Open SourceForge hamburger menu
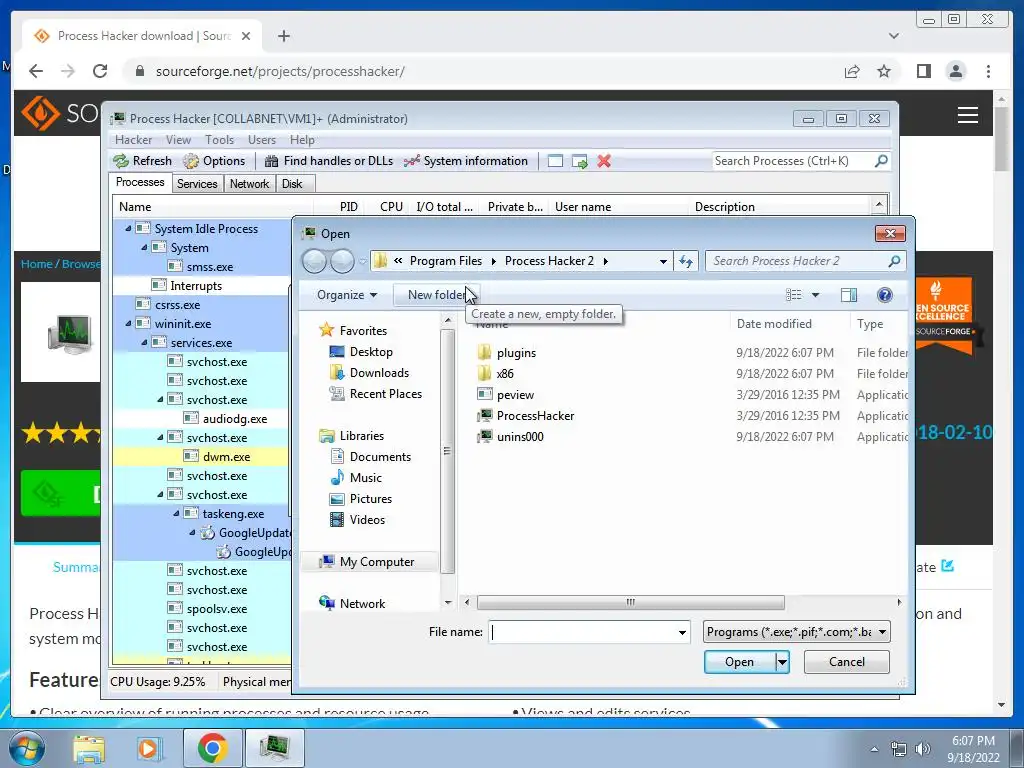 [967, 115]
